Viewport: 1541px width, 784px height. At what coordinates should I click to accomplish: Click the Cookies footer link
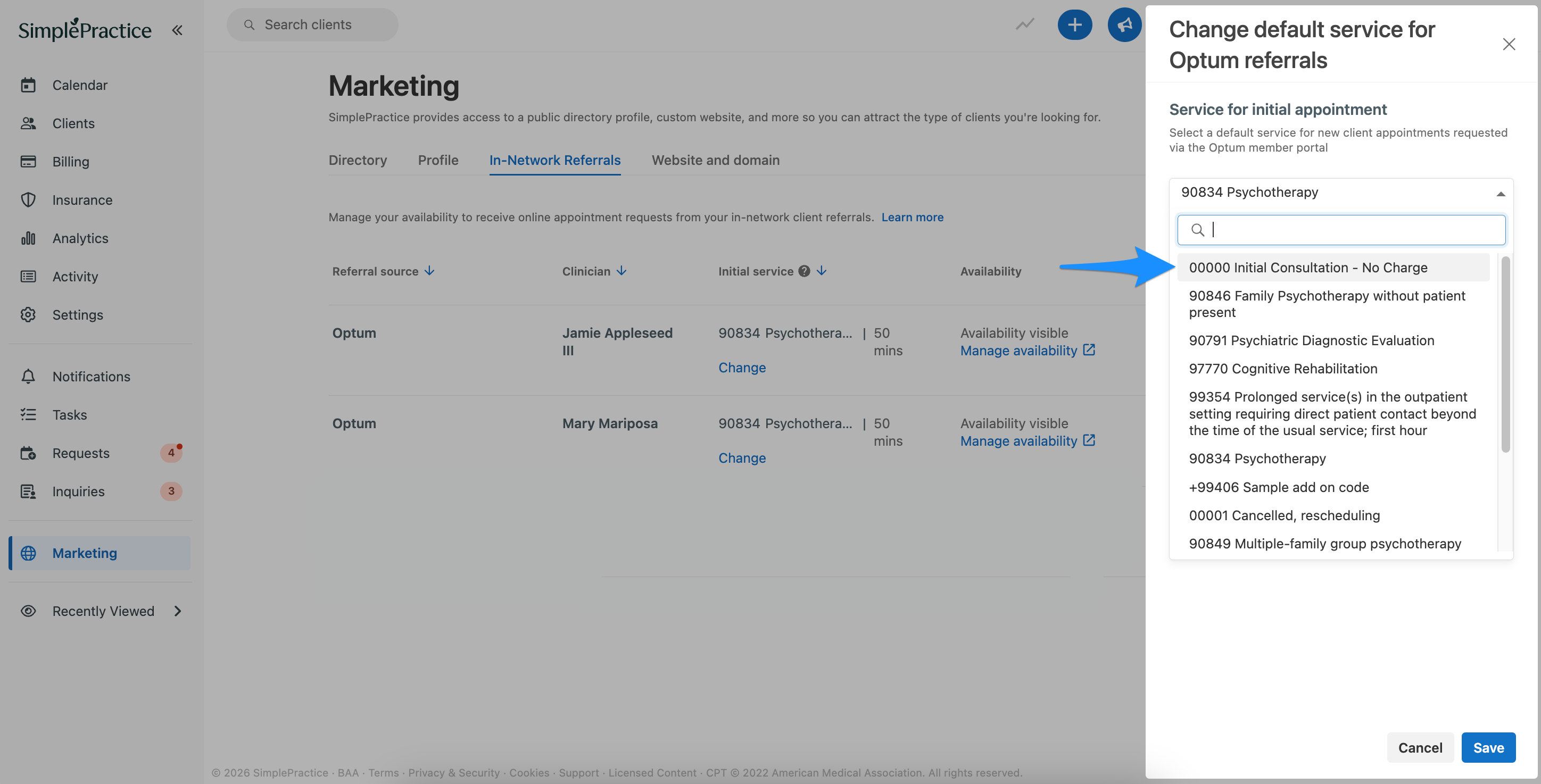click(x=528, y=773)
